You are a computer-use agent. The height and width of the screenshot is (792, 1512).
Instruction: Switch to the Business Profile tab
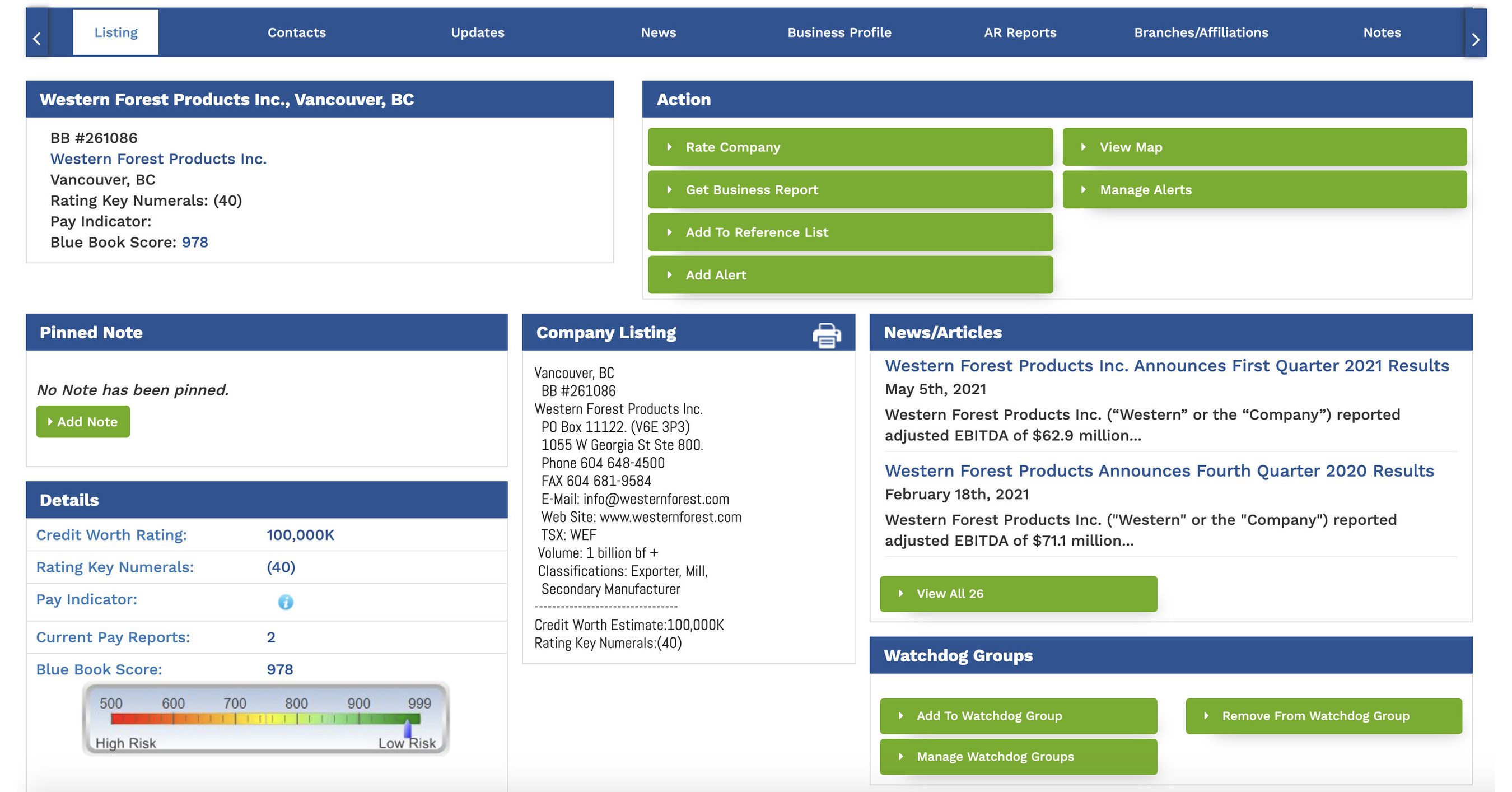839,32
